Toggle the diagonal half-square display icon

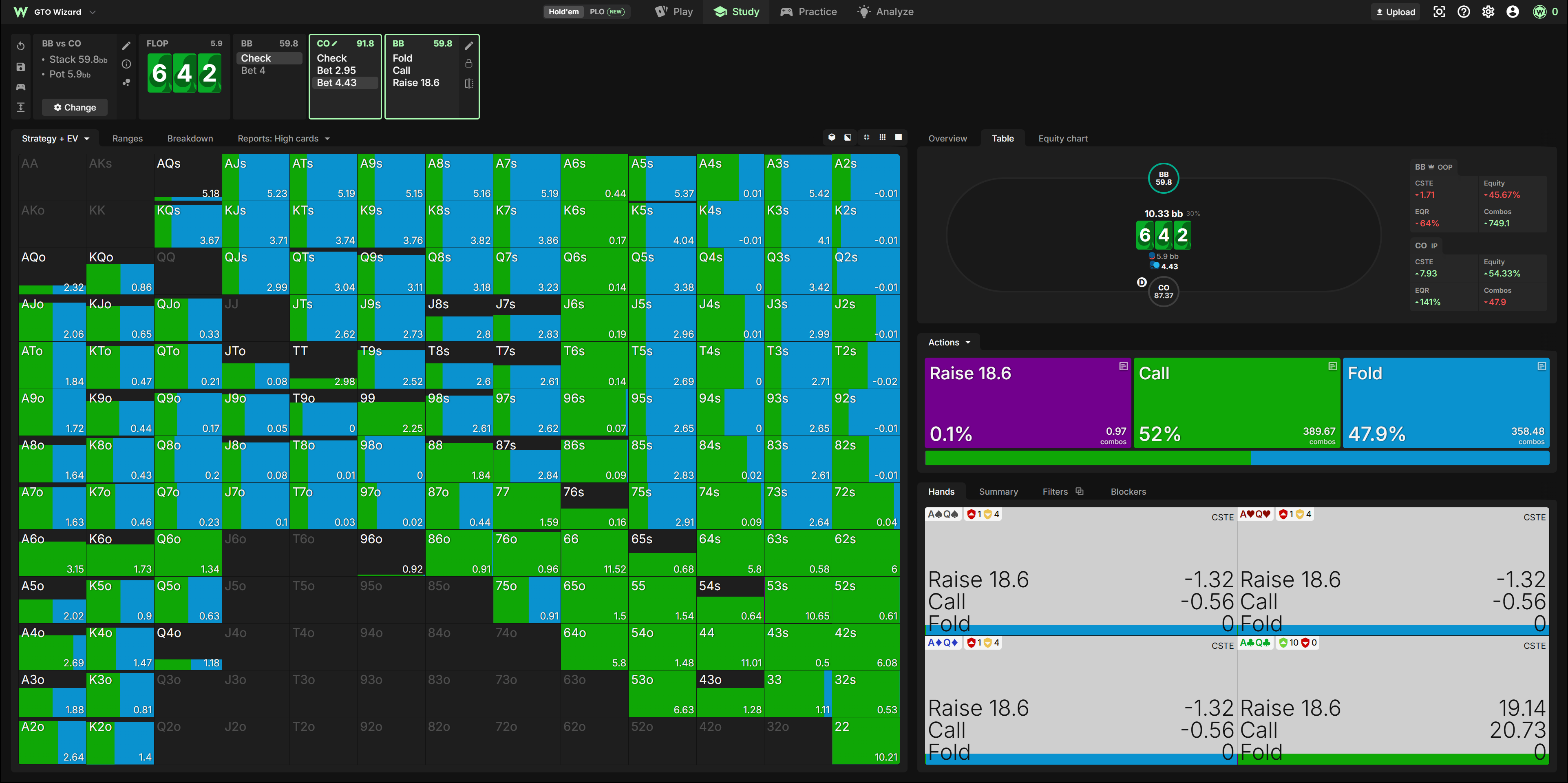pos(848,137)
